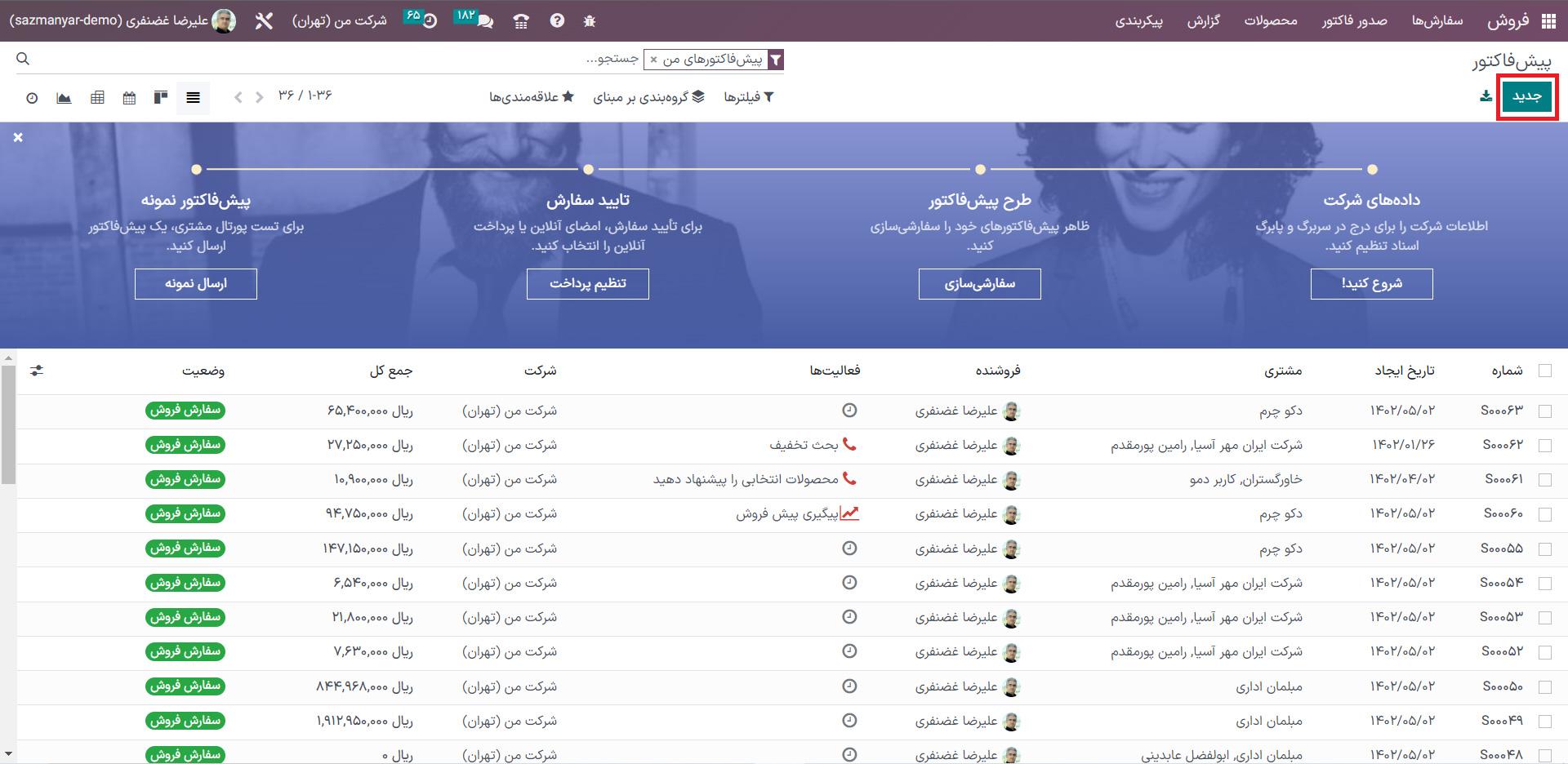1568x764 pixels.
Task: Click salesperson avatar in row S00063
Action: pos(1011,411)
